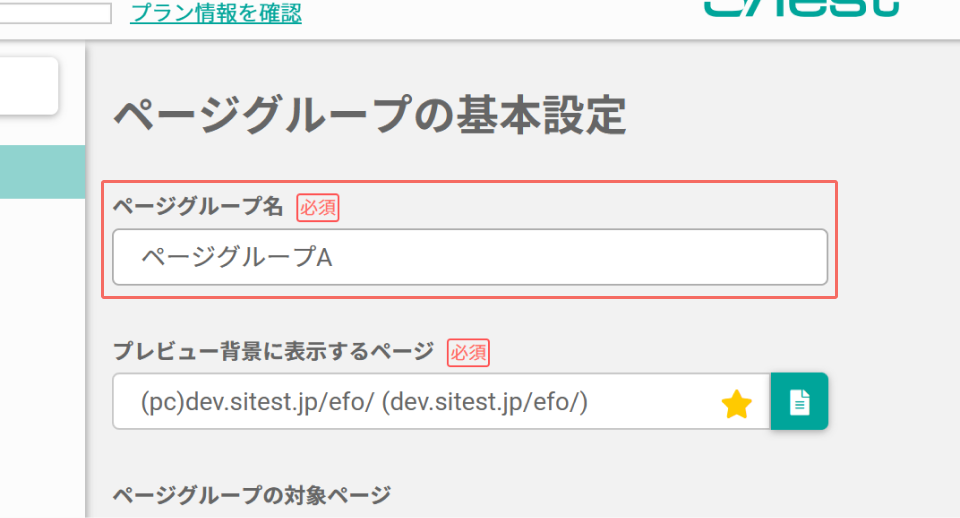Click the (pc)dev.sitest.jp/efo/ selected page text
This screenshot has width=960, height=518.
[364, 402]
